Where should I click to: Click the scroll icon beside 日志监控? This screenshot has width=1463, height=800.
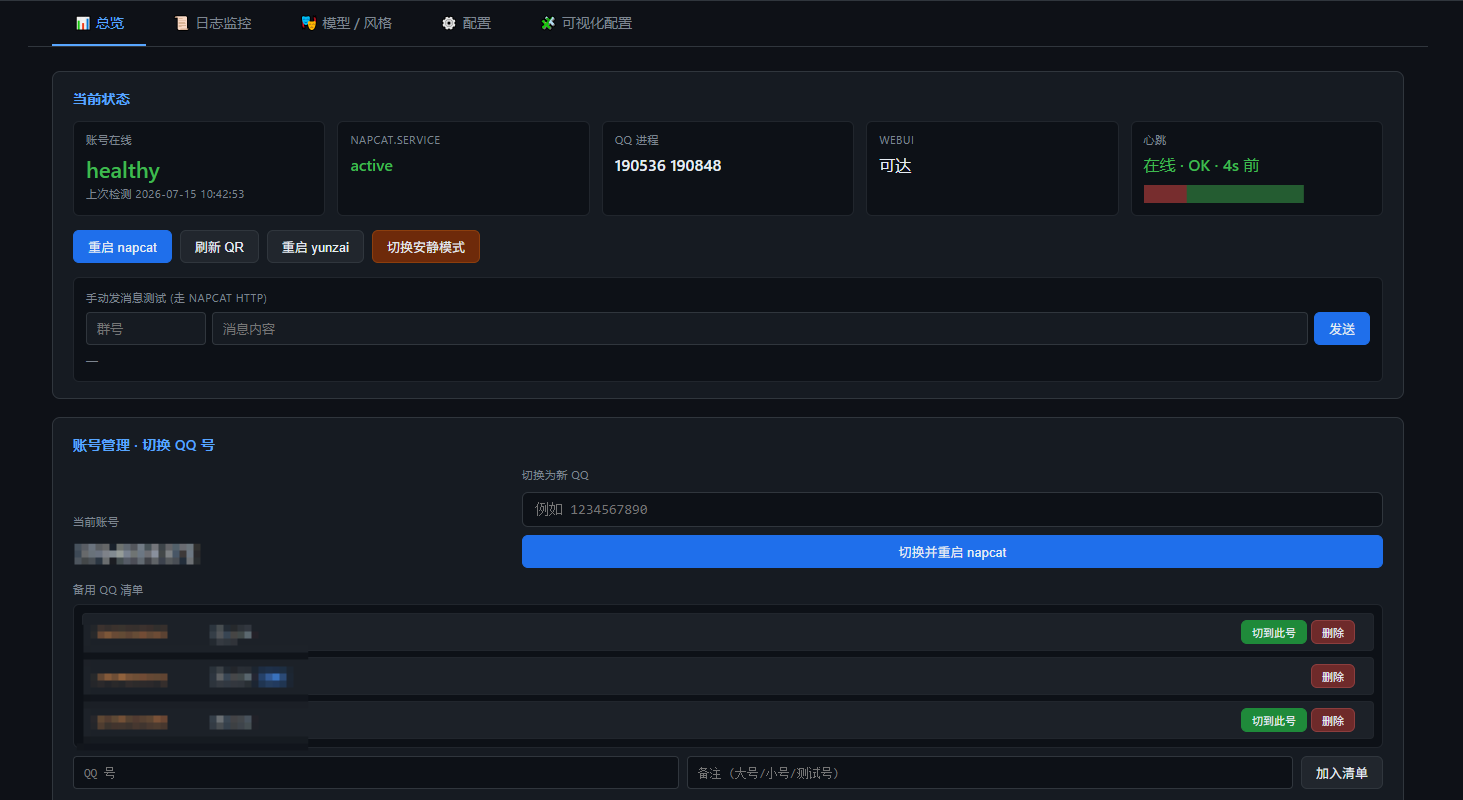tap(181, 23)
